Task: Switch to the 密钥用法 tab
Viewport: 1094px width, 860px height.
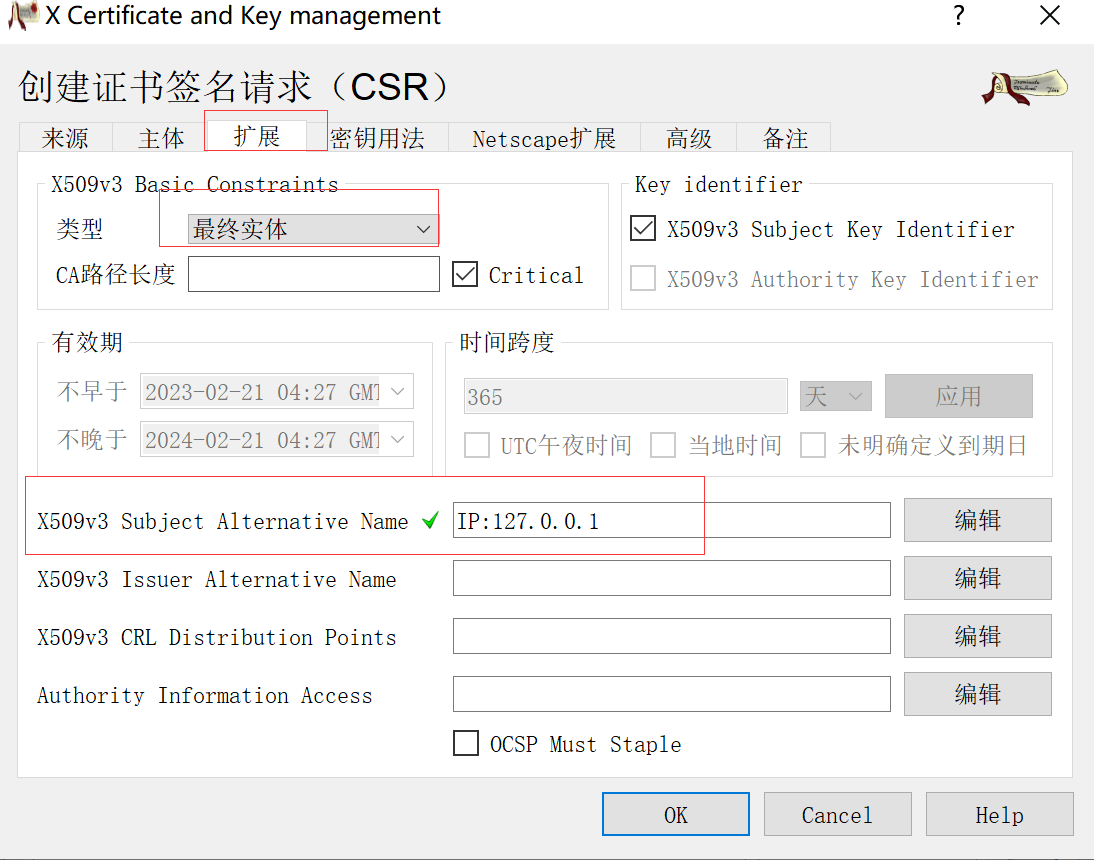Action: tap(381, 138)
